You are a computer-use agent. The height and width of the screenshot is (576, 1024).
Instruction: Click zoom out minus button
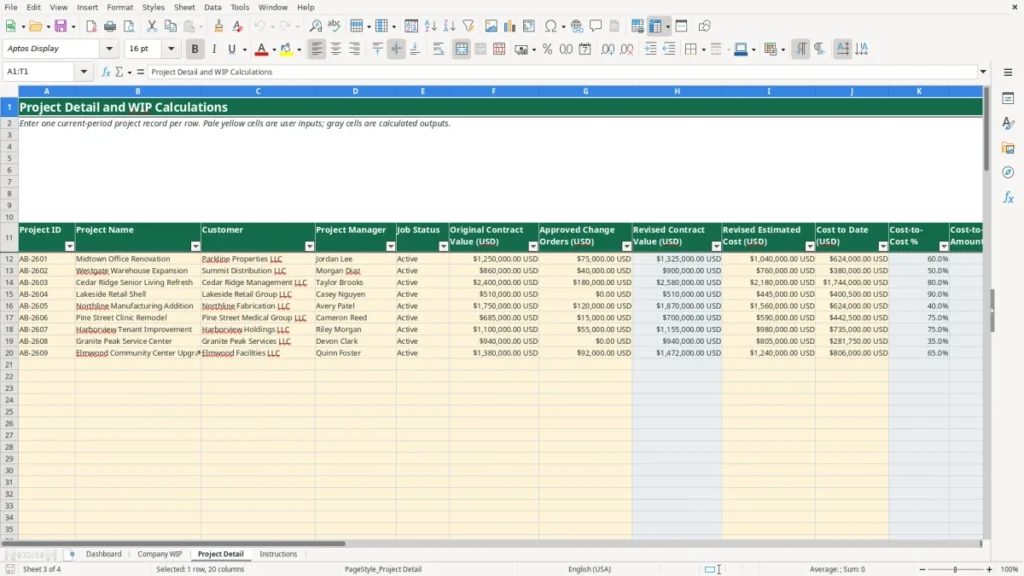(x=922, y=569)
